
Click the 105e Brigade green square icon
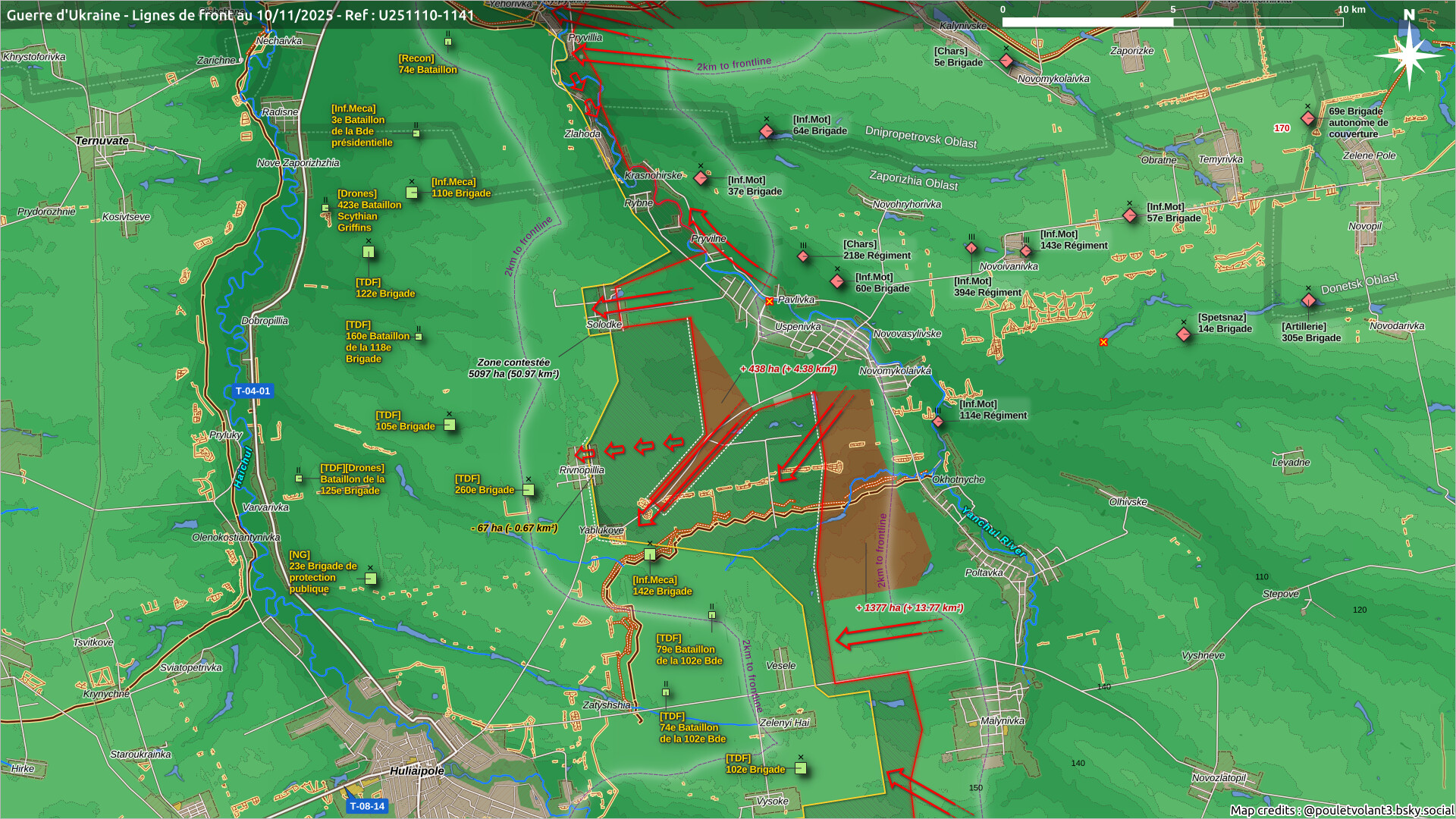(450, 425)
